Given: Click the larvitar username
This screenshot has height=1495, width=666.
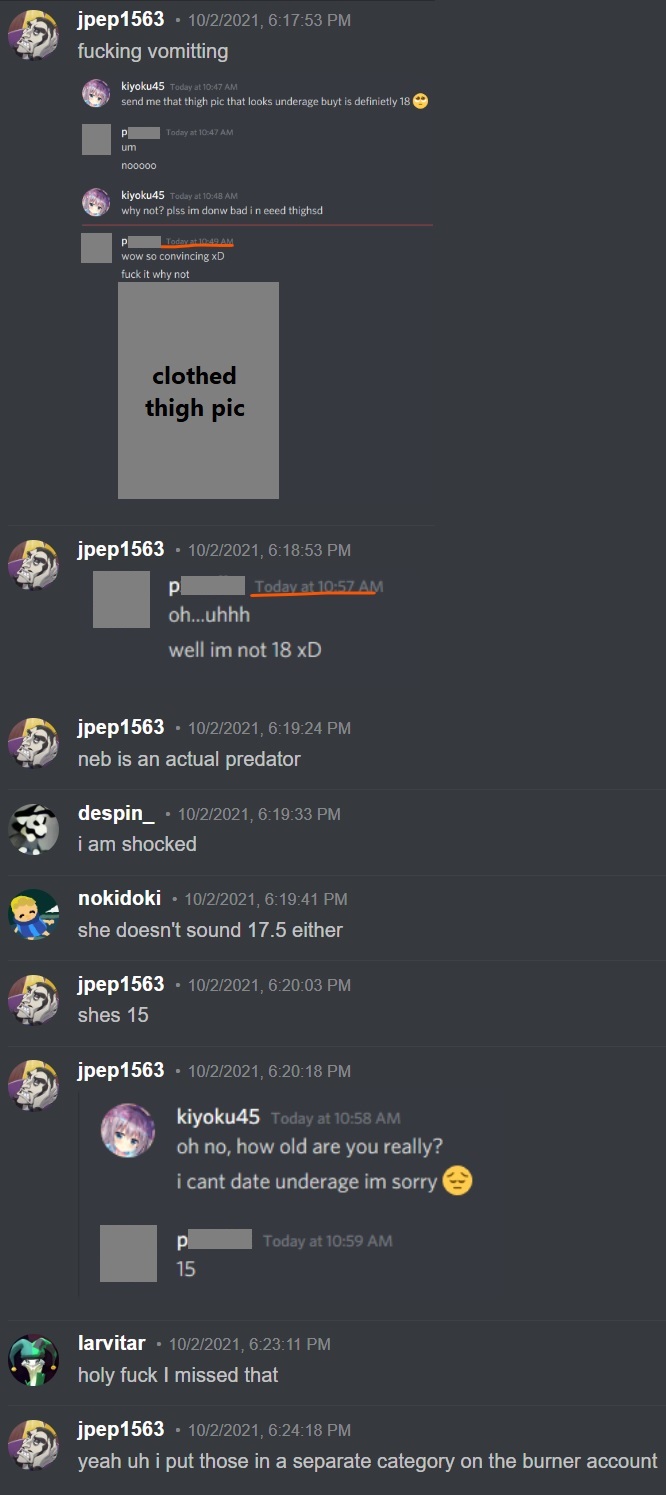Looking at the screenshot, I should click(x=112, y=1343).
